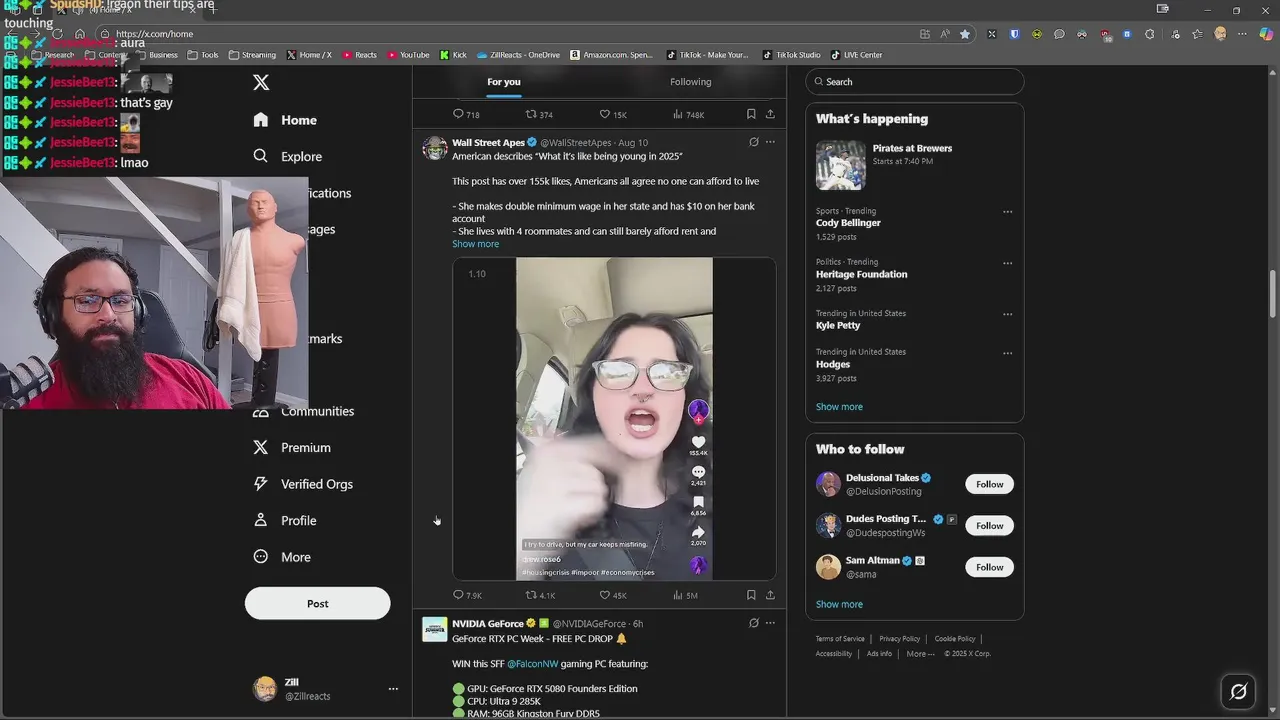Image resolution: width=1280 pixels, height=720 pixels.
Task: Open the Home page in the sidebar
Action: tap(285, 120)
